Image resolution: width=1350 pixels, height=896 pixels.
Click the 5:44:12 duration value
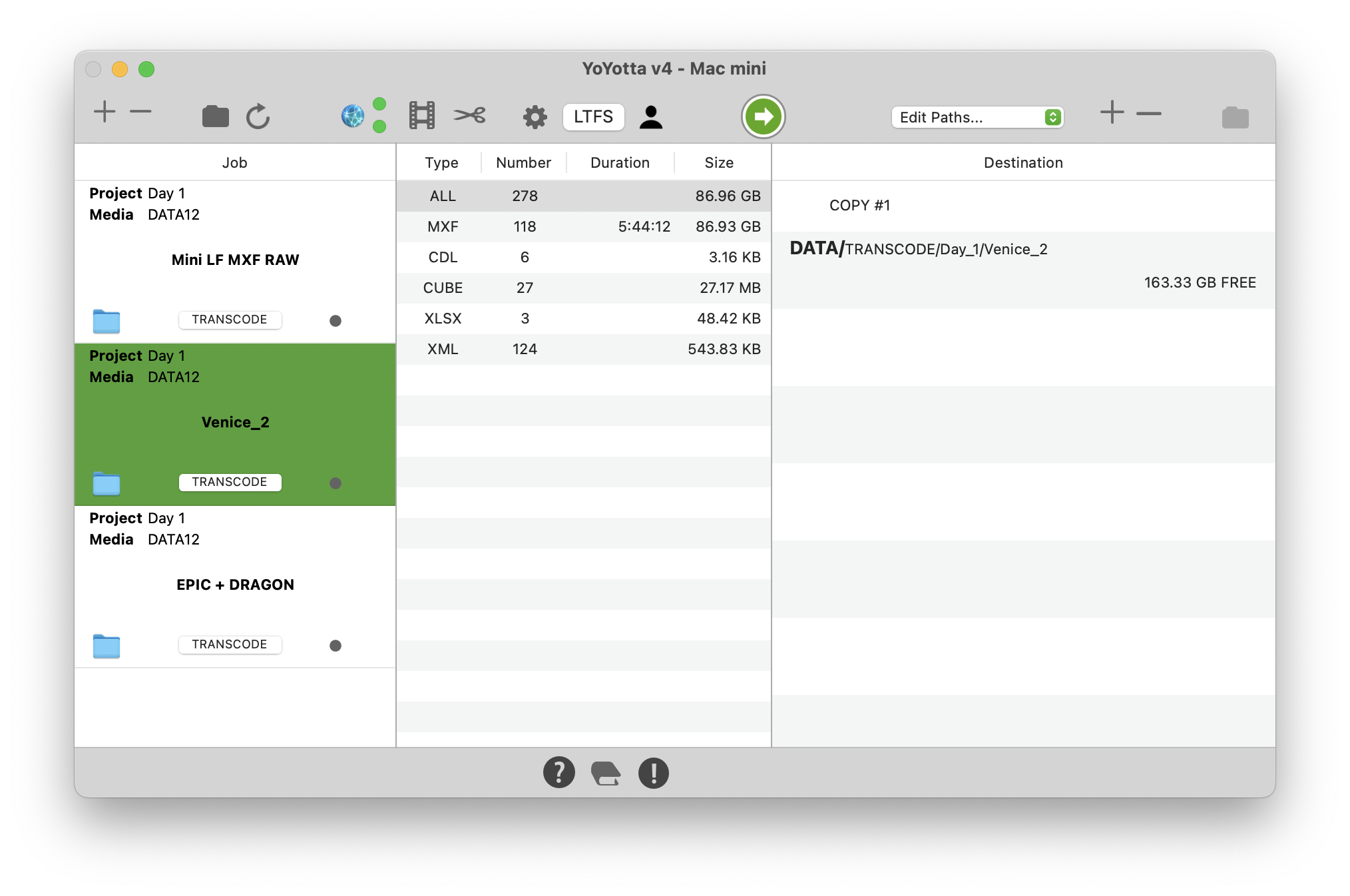pyautogui.click(x=644, y=226)
